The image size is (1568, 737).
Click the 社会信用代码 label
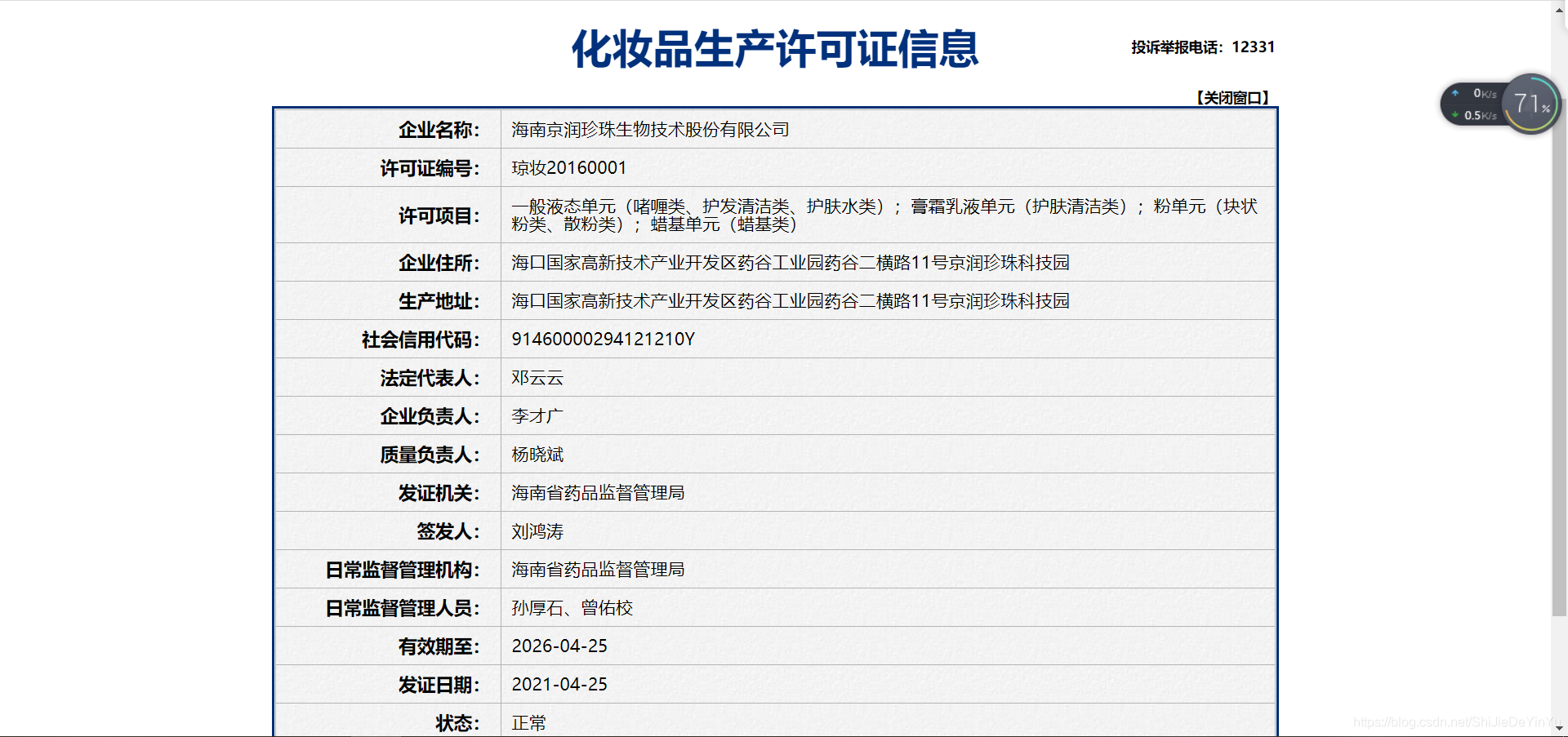[421, 340]
